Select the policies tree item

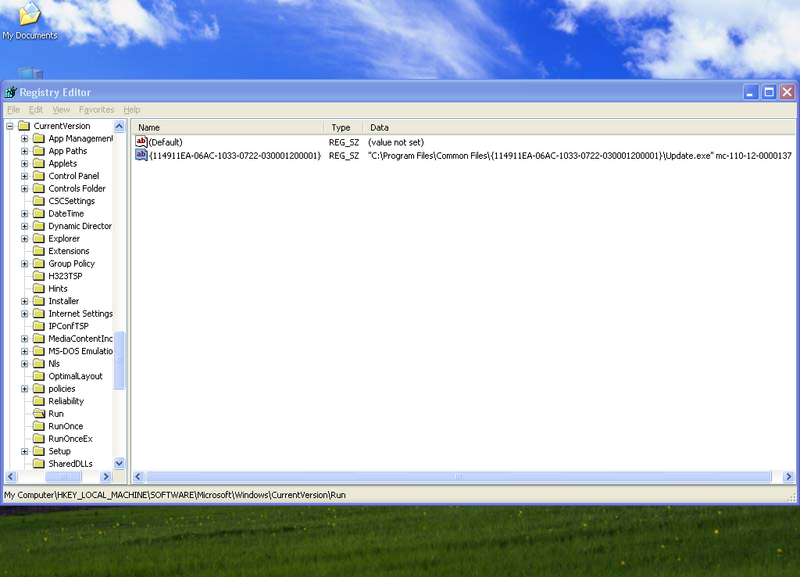click(x=62, y=389)
